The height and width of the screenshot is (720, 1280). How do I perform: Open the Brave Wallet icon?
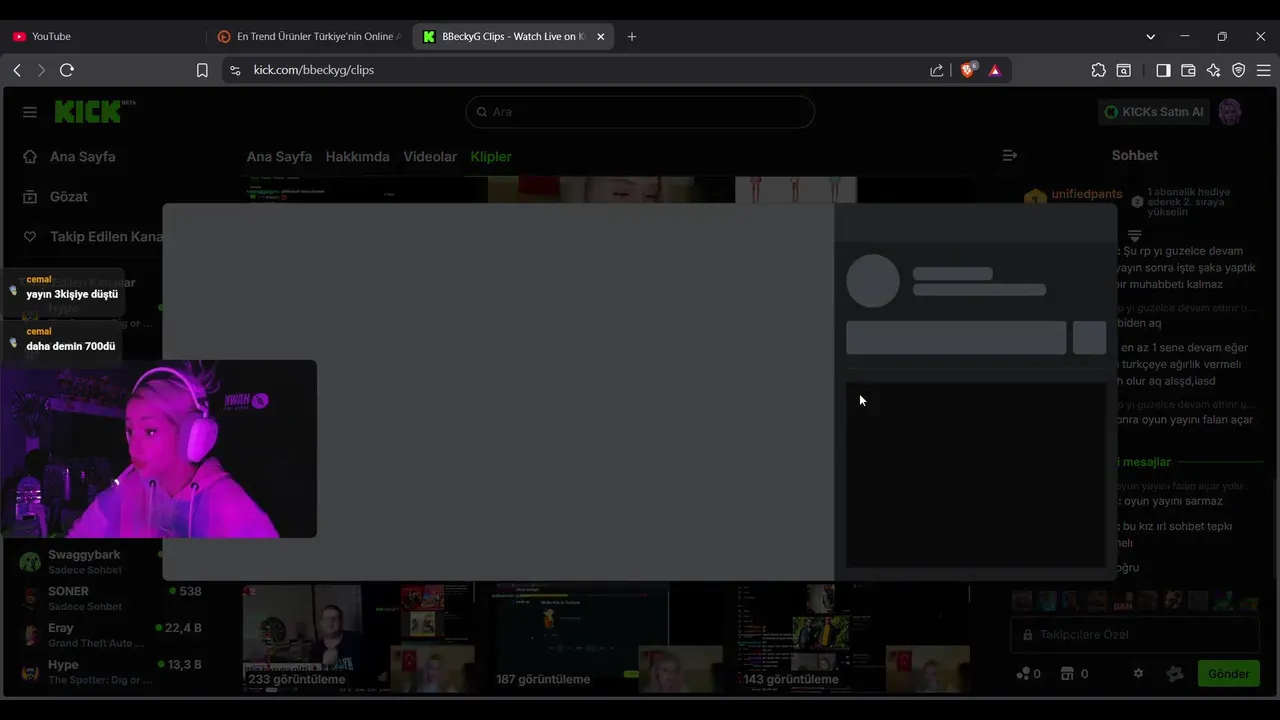[x=1188, y=70]
